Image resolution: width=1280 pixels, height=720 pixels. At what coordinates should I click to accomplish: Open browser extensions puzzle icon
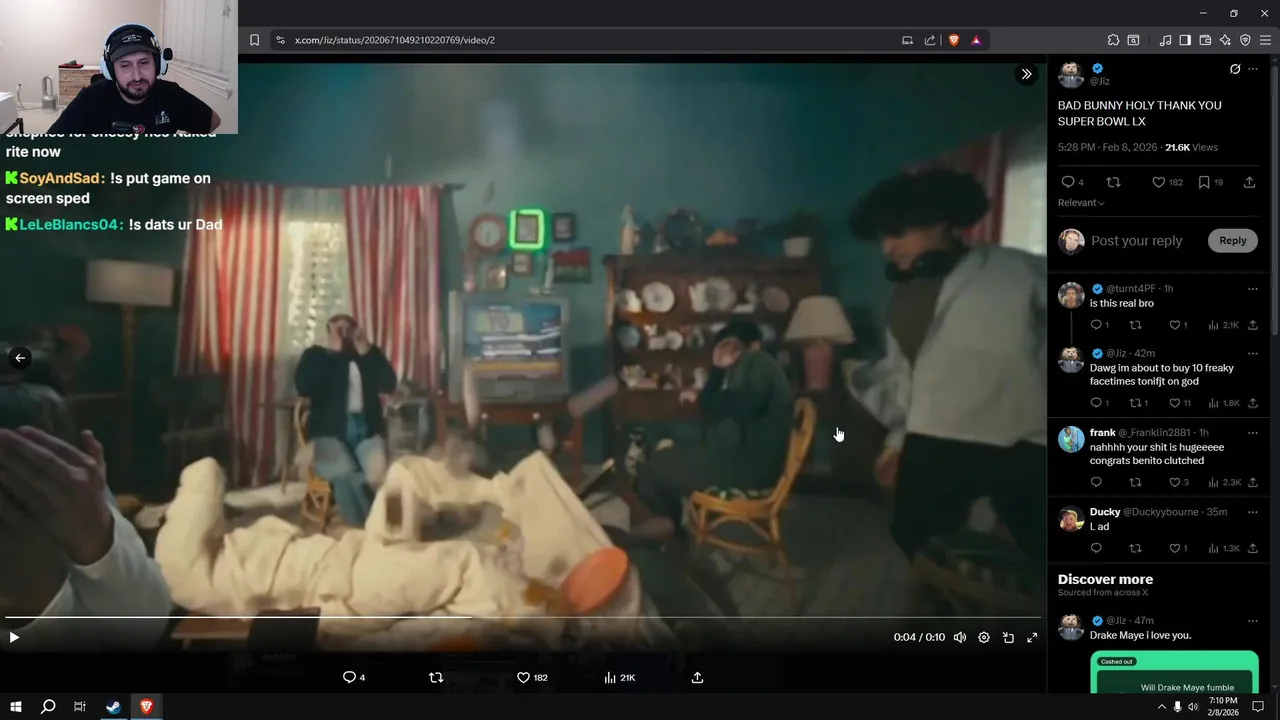pos(1113,40)
